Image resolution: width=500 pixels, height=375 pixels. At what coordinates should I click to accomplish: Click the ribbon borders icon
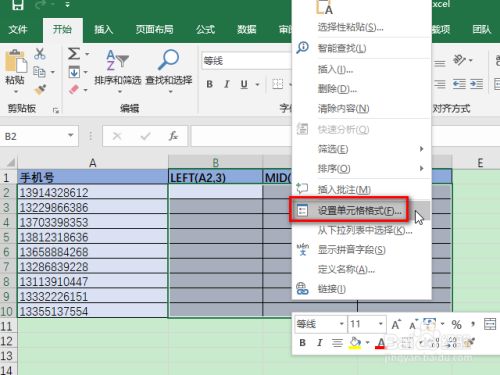[x=277, y=84]
